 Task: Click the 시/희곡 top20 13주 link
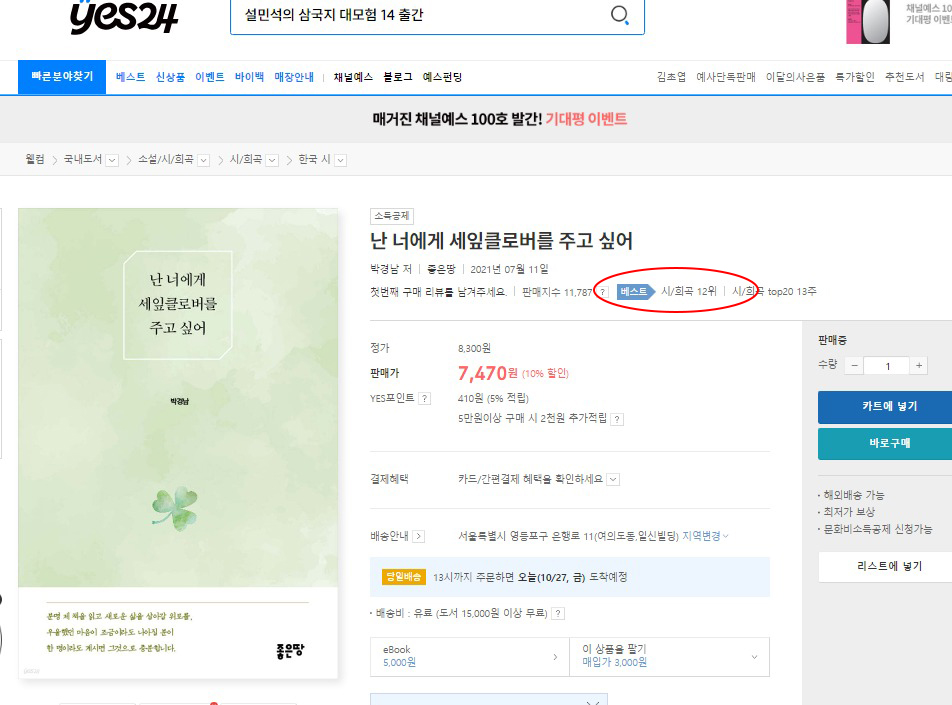click(x=774, y=291)
